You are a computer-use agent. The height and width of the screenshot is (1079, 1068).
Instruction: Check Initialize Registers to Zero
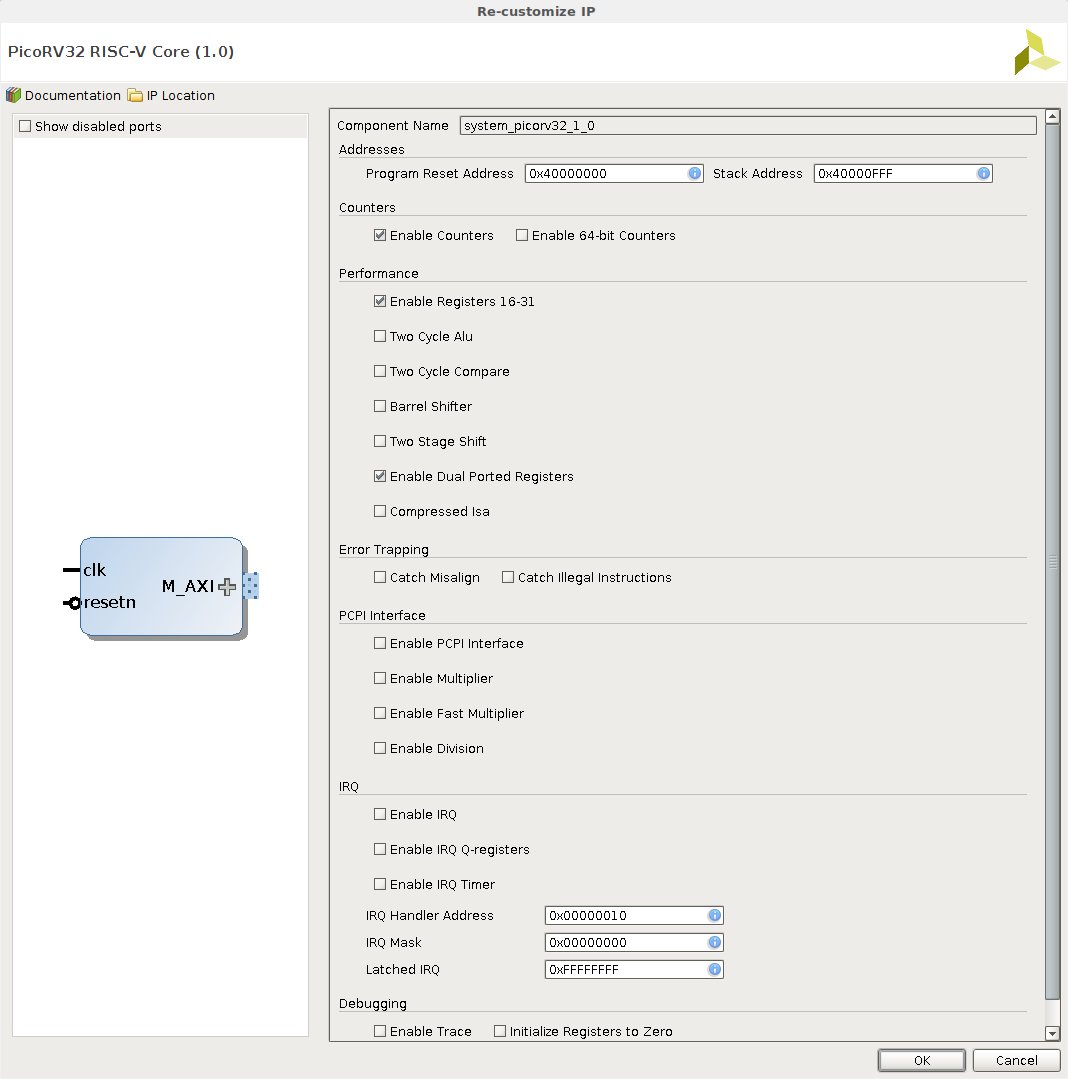tap(500, 1031)
